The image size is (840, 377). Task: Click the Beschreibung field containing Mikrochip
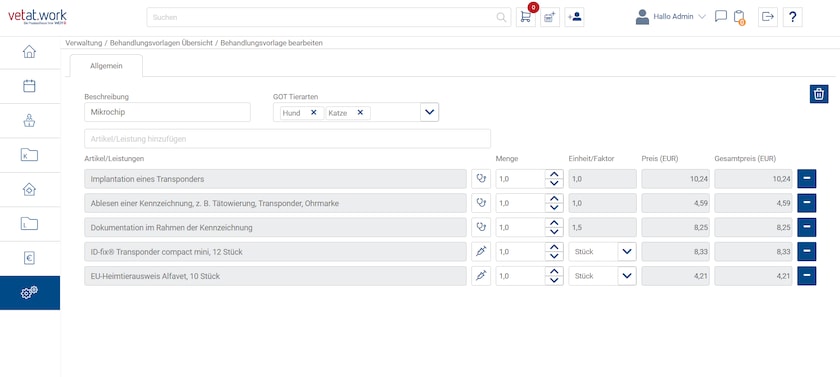coord(167,112)
